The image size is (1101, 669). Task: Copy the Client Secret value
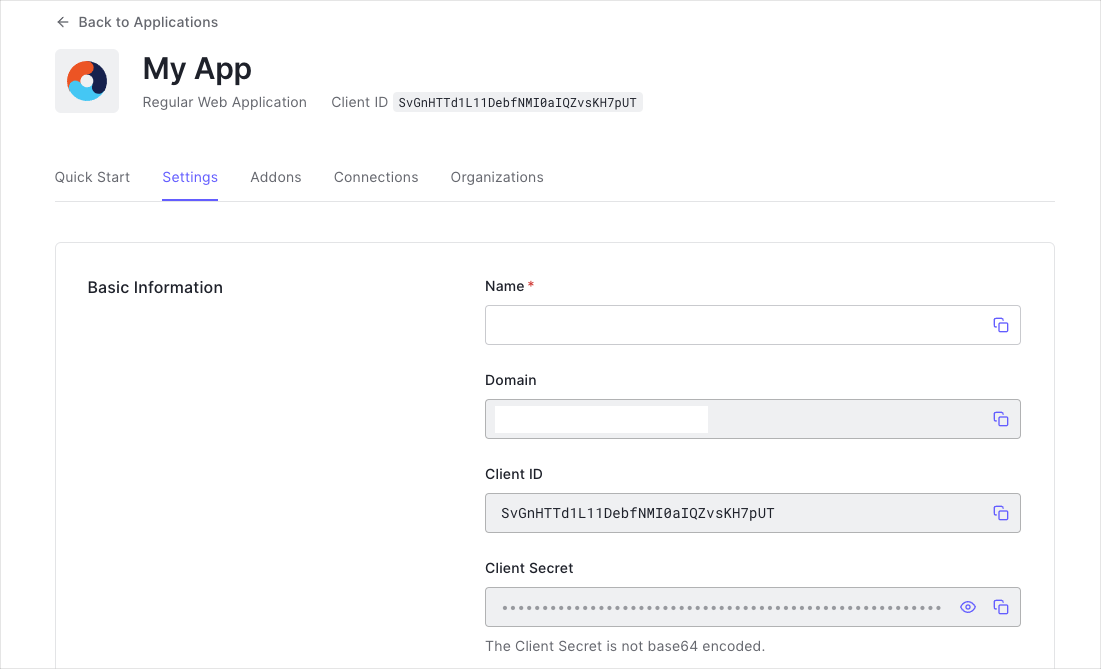1001,606
